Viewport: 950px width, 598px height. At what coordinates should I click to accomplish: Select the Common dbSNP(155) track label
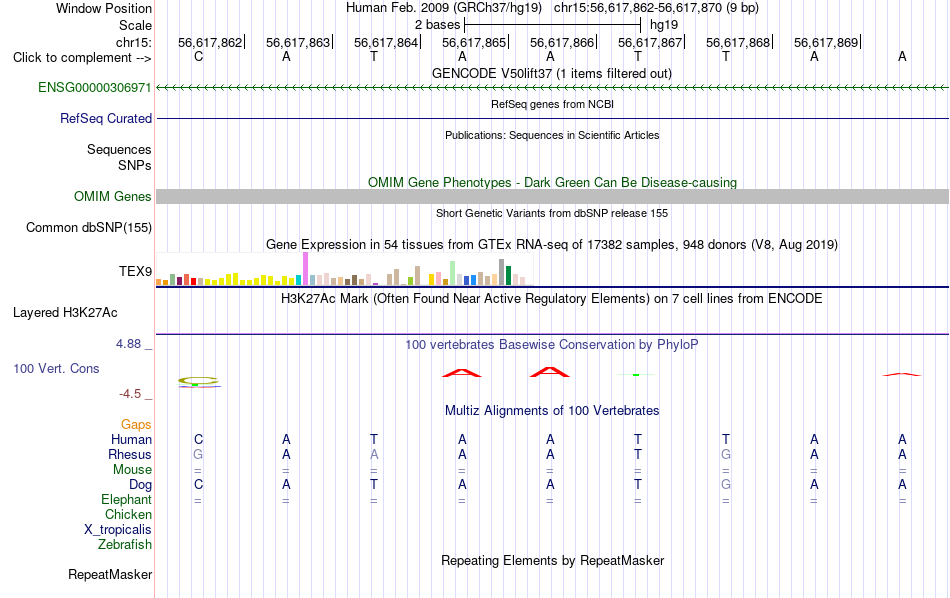pos(88,227)
